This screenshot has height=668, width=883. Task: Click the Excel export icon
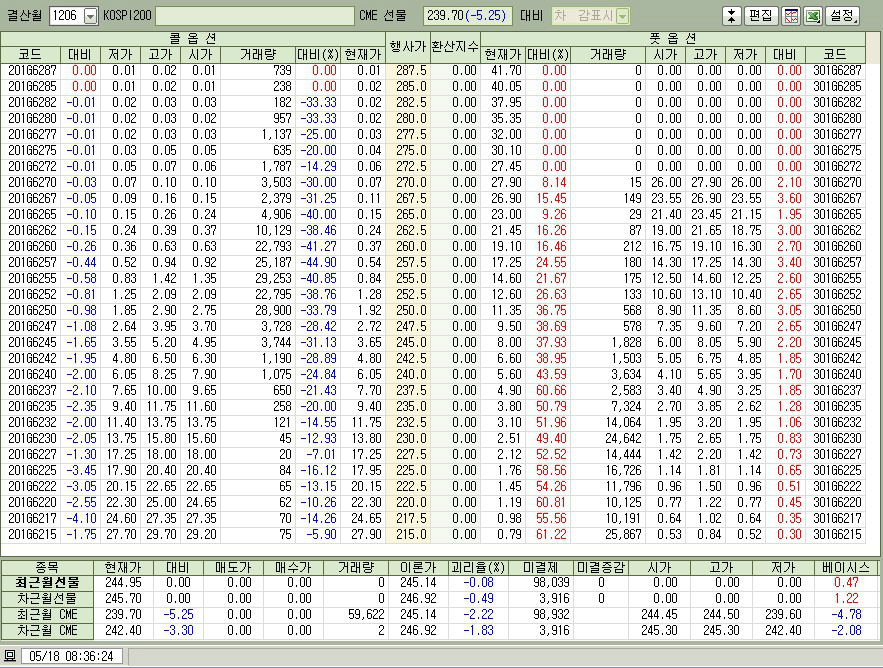click(811, 16)
